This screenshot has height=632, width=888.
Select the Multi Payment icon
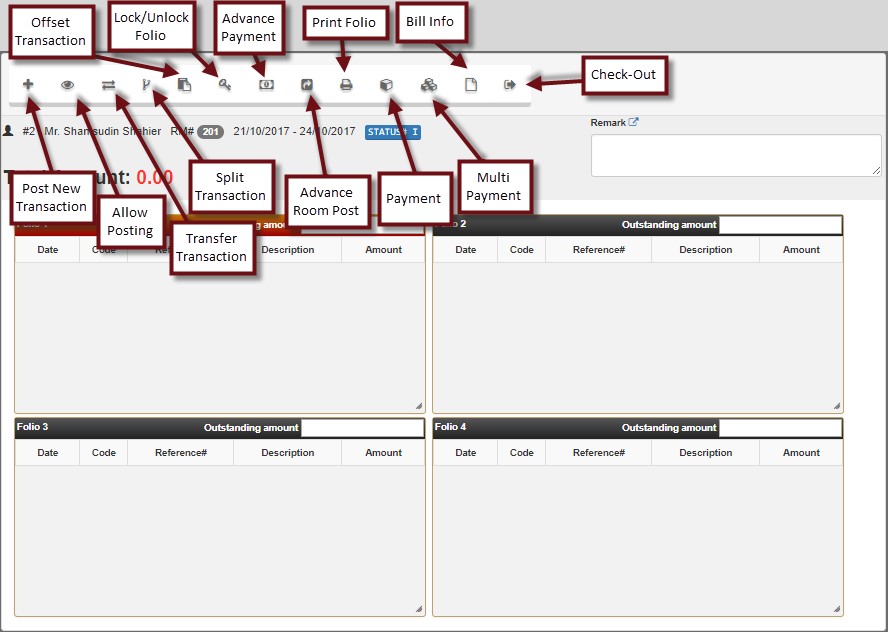(428, 85)
